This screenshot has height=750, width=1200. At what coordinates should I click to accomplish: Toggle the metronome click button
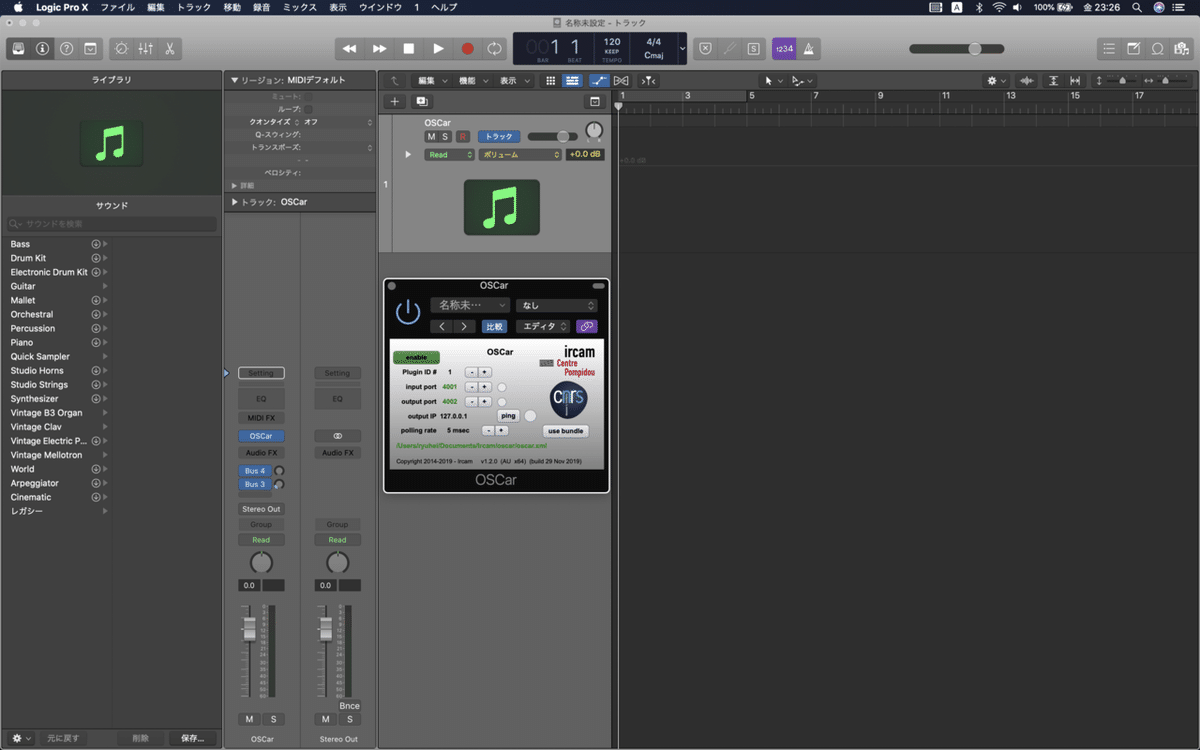coord(808,48)
